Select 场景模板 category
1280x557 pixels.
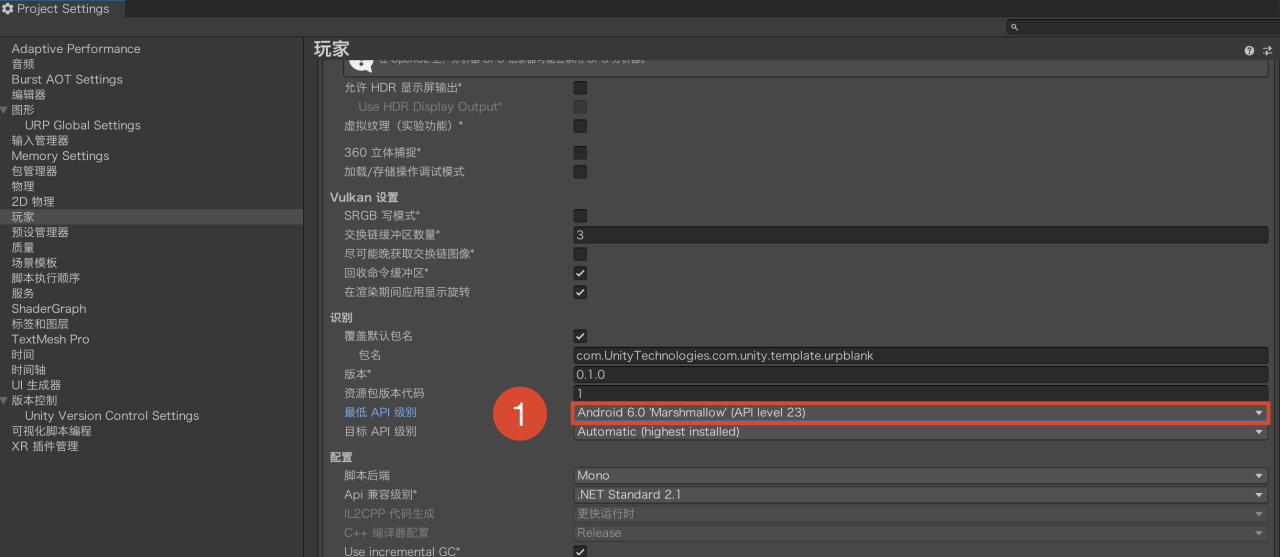34,263
